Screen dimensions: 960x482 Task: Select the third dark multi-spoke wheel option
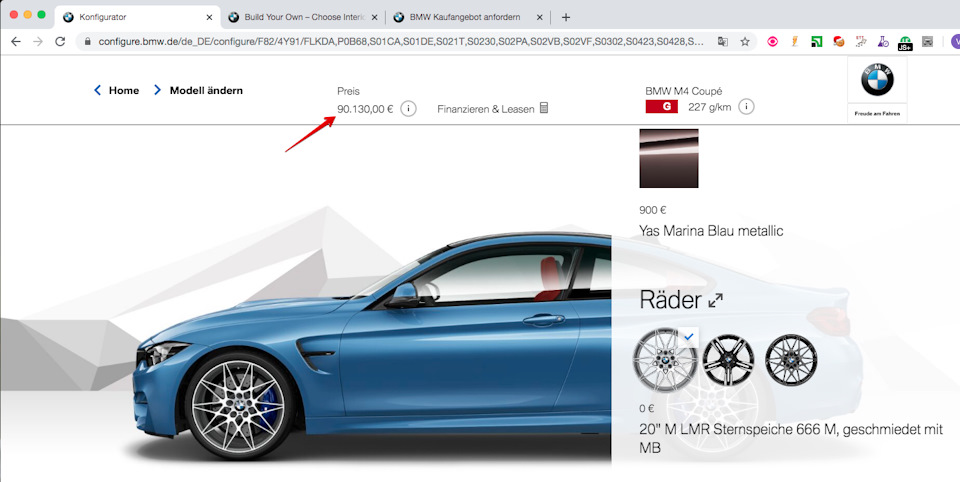(791, 360)
